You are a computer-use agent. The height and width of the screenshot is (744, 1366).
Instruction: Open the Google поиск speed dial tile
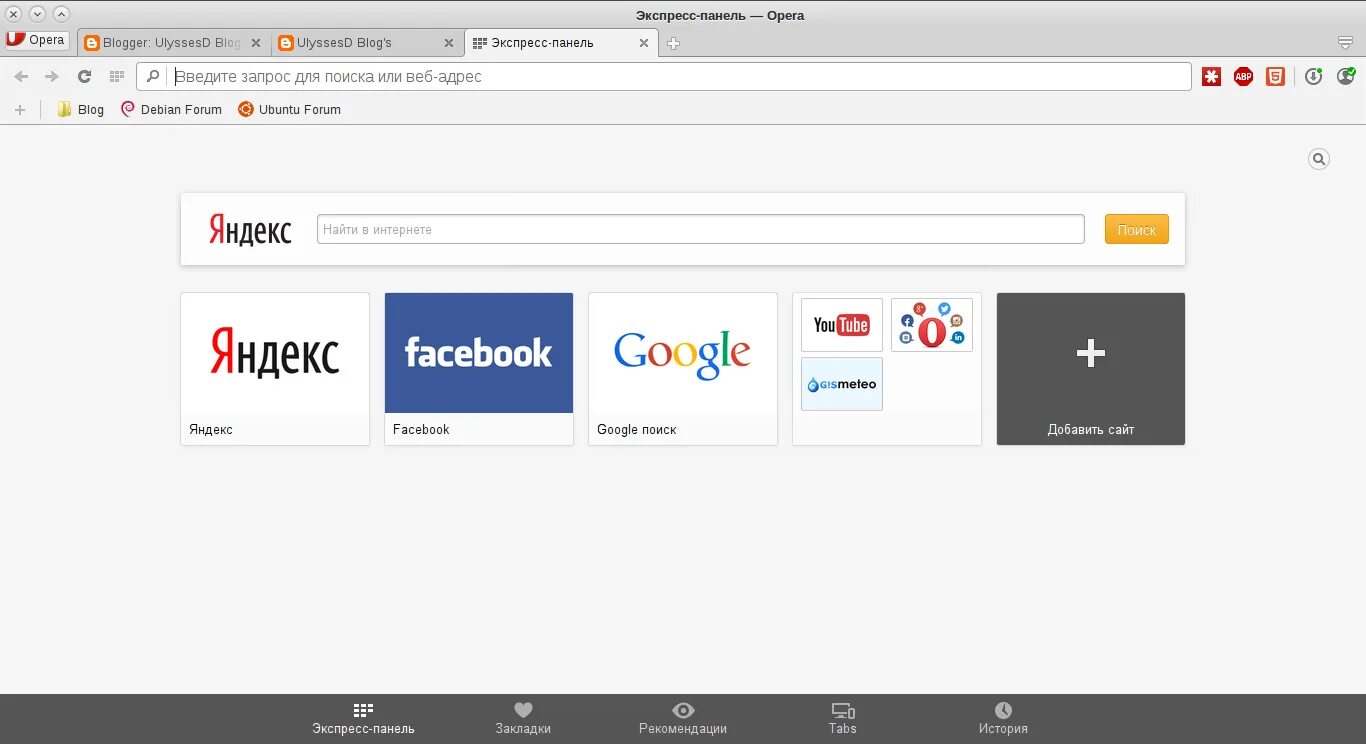click(x=683, y=368)
